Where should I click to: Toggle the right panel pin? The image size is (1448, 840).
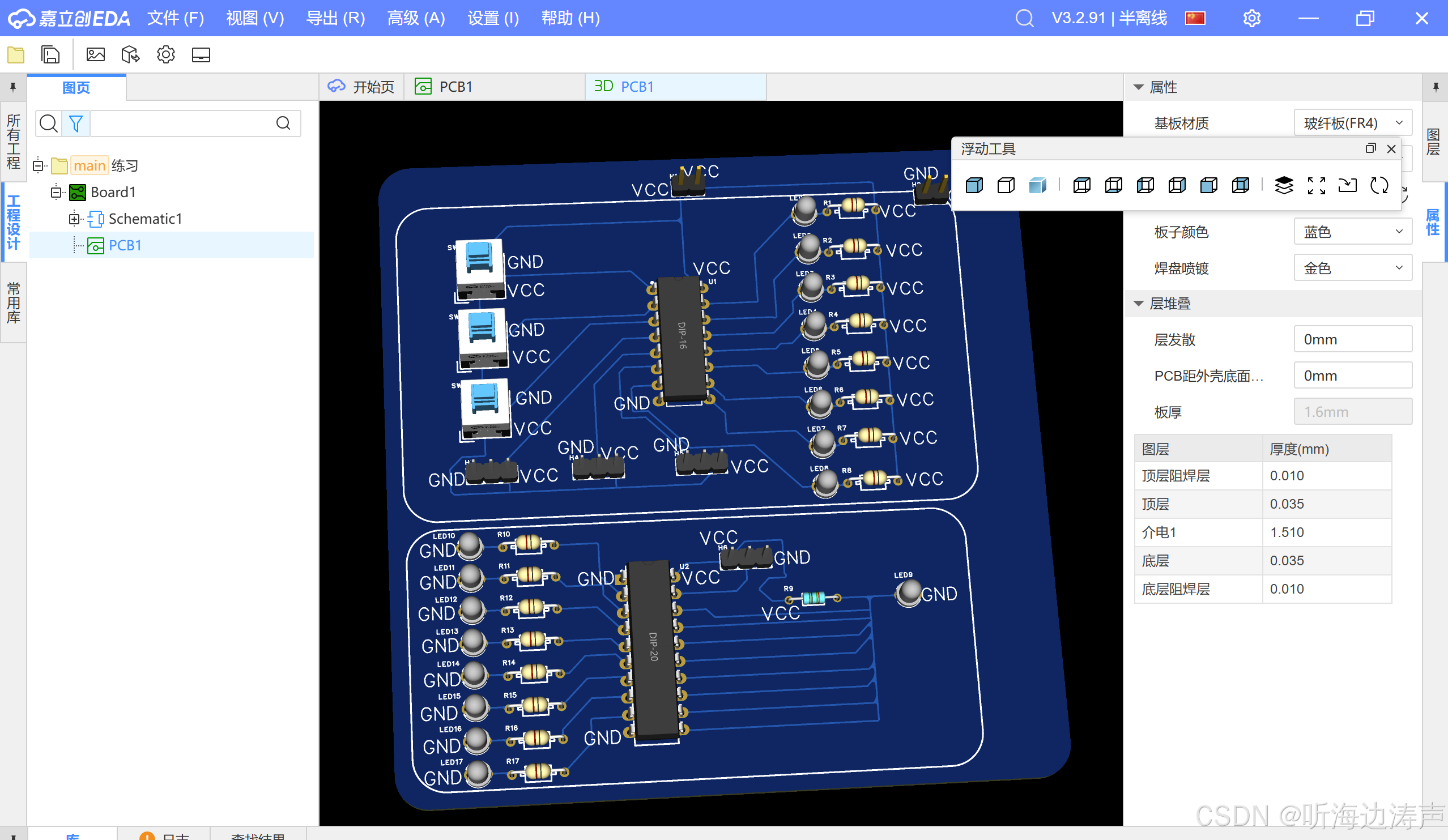pos(1436,87)
